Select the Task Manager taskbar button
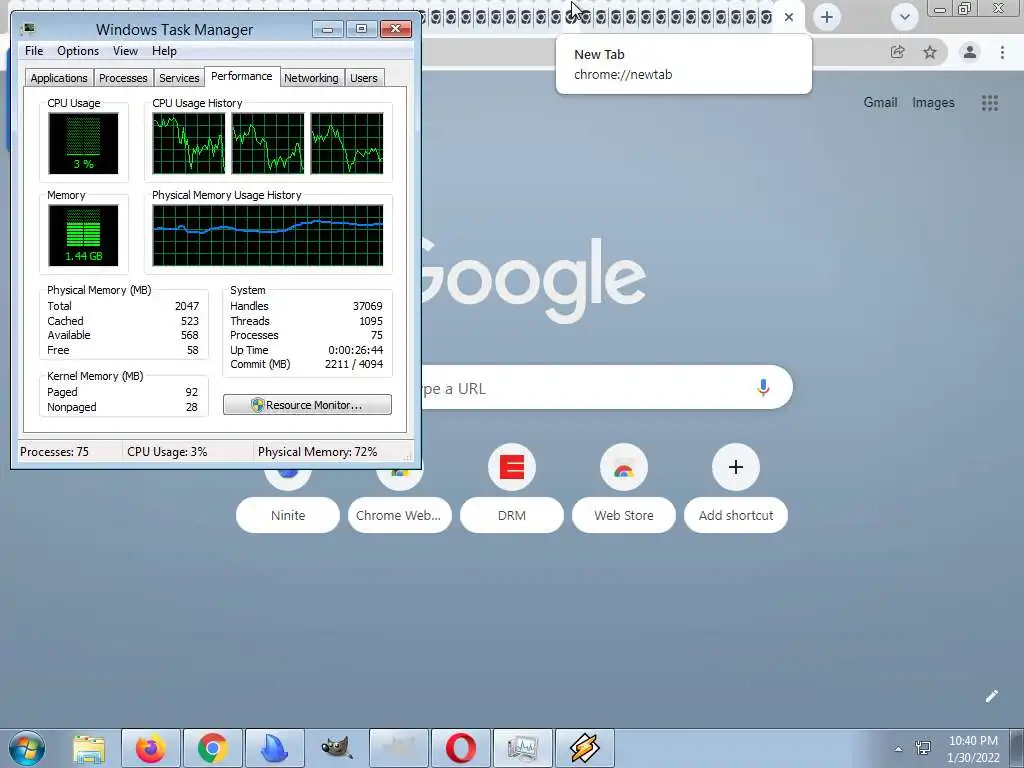Screen dimensions: 1024x768 522,748
